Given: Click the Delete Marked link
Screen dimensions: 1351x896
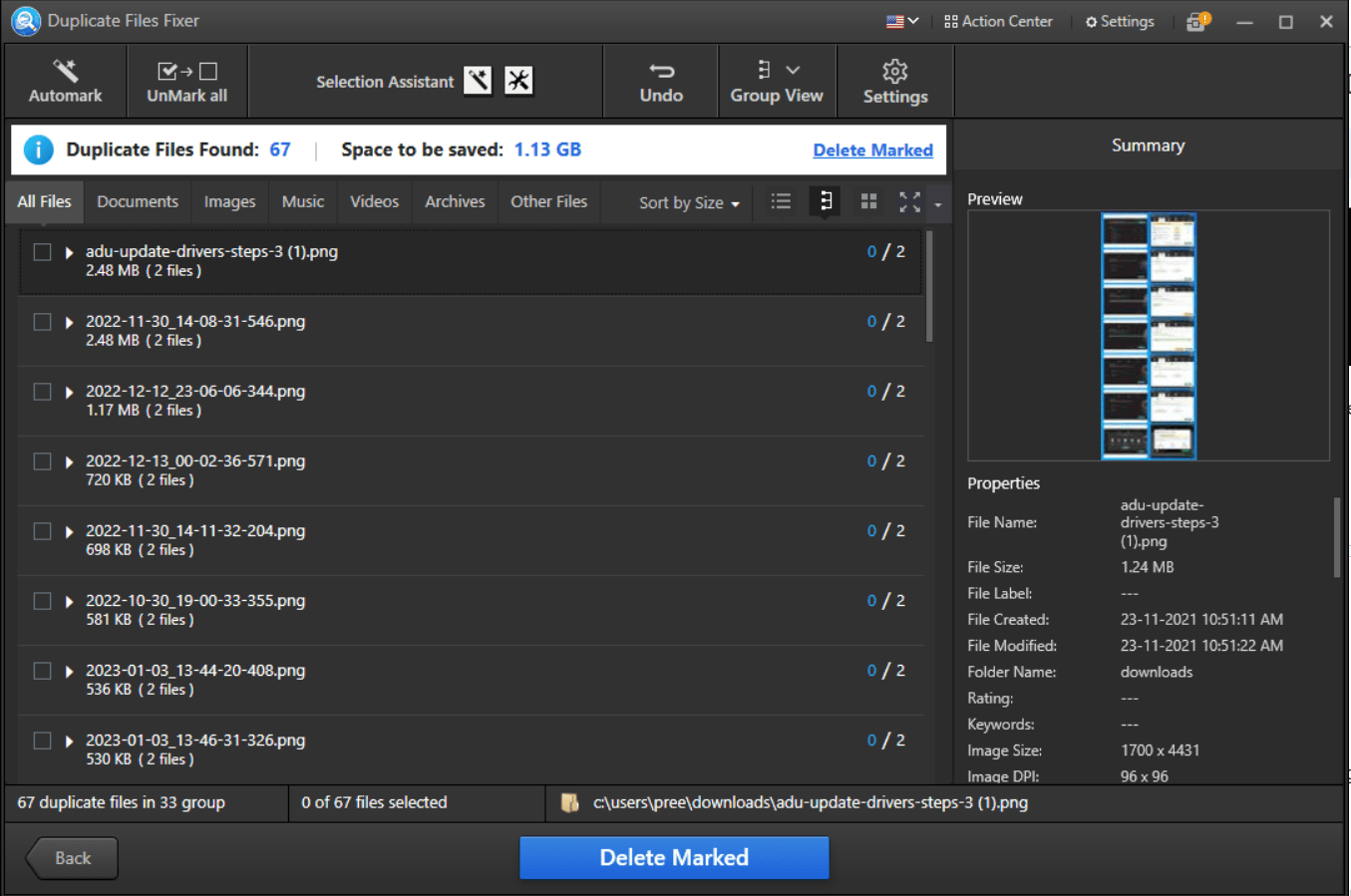Looking at the screenshot, I should 872,149.
